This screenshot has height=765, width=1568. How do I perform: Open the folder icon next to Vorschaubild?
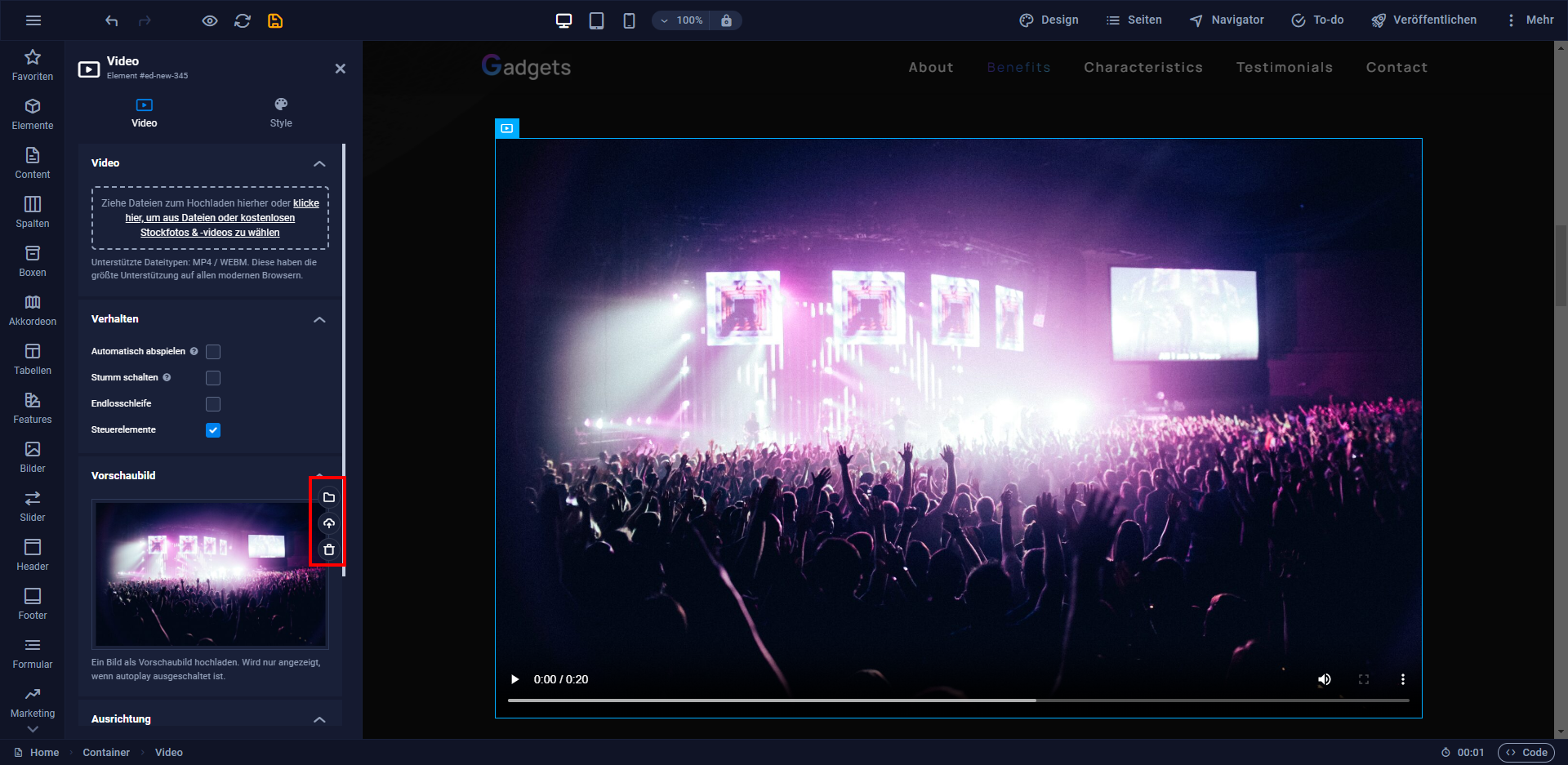(329, 497)
